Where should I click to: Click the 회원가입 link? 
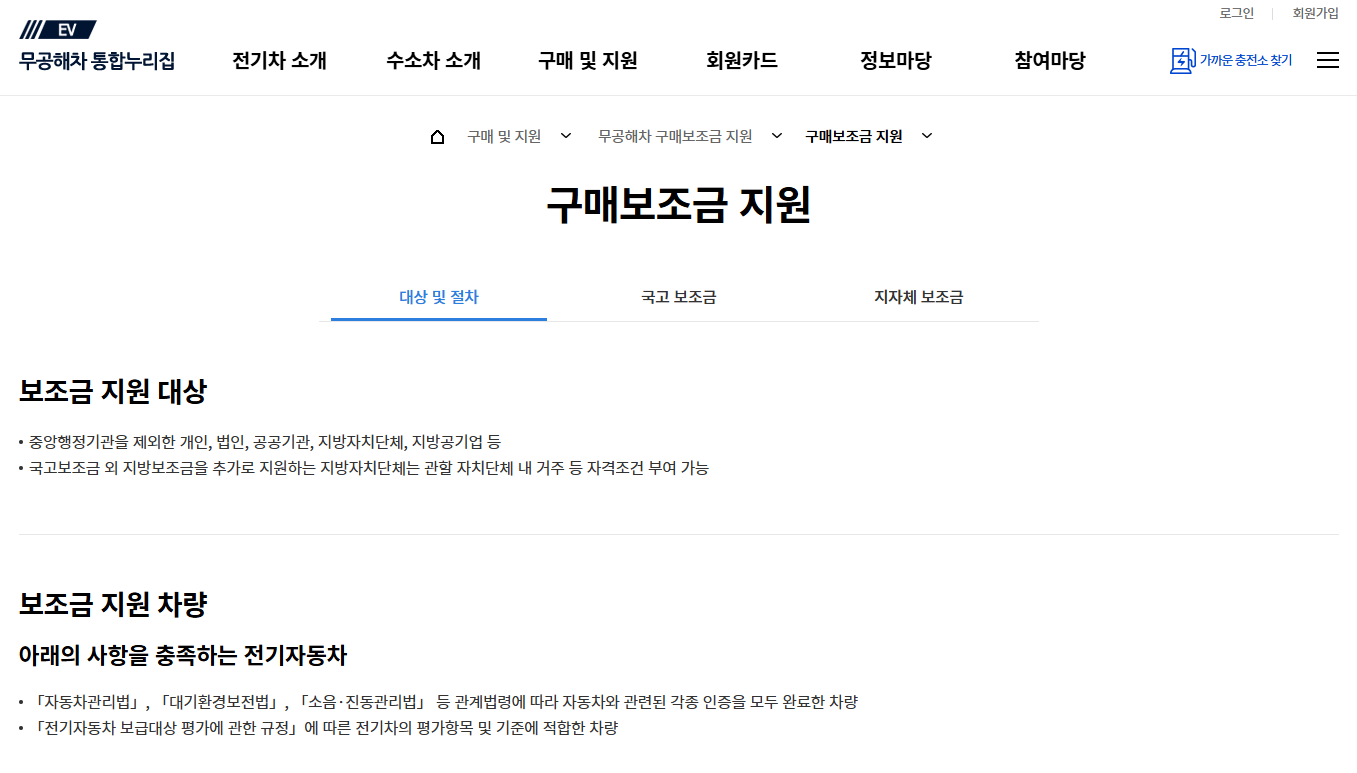pyautogui.click(x=1315, y=13)
